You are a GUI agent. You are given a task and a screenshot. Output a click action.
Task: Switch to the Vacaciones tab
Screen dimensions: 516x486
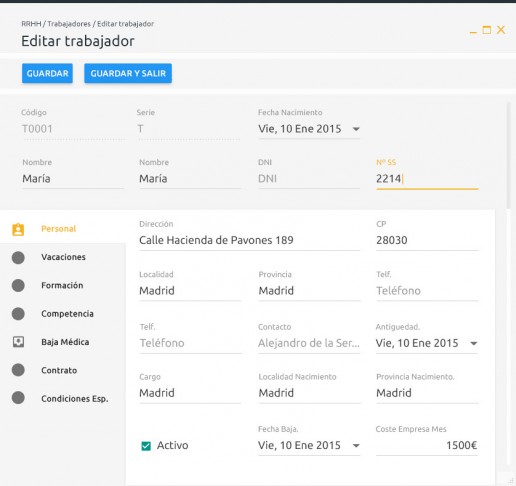coord(63,257)
